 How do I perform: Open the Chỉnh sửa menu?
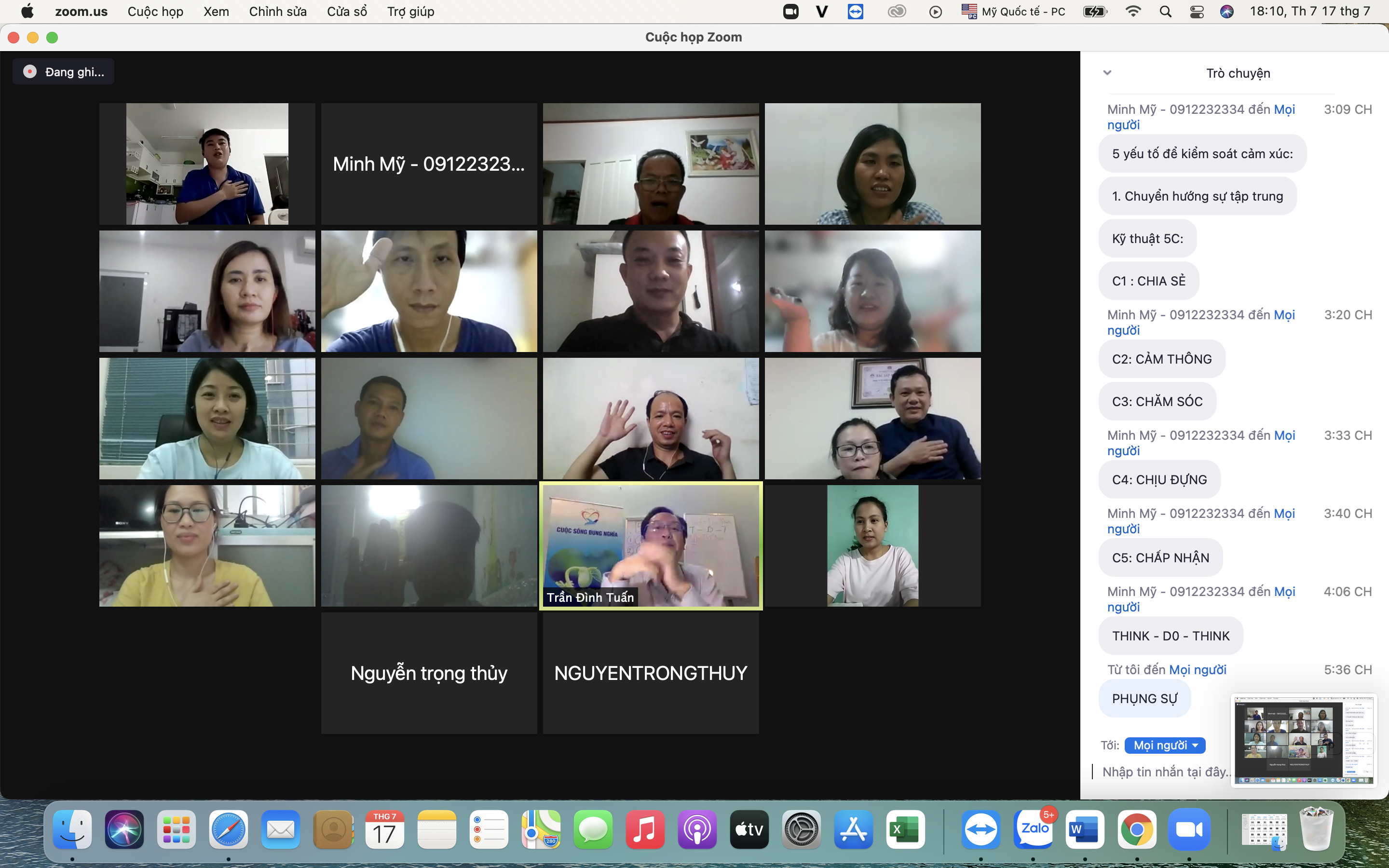[x=278, y=12]
